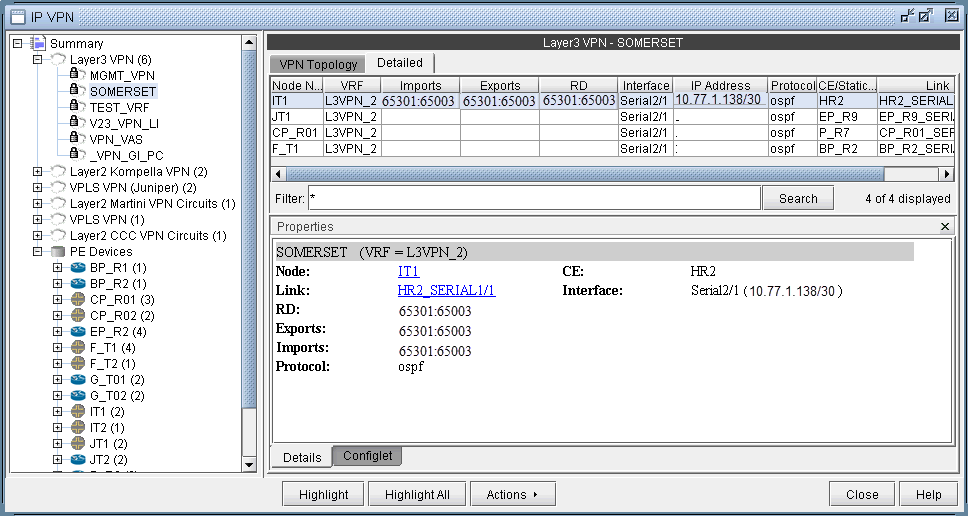Viewport: 968px width, 516px height.
Task: Switch to the VPN Topology tab
Action: click(x=318, y=64)
